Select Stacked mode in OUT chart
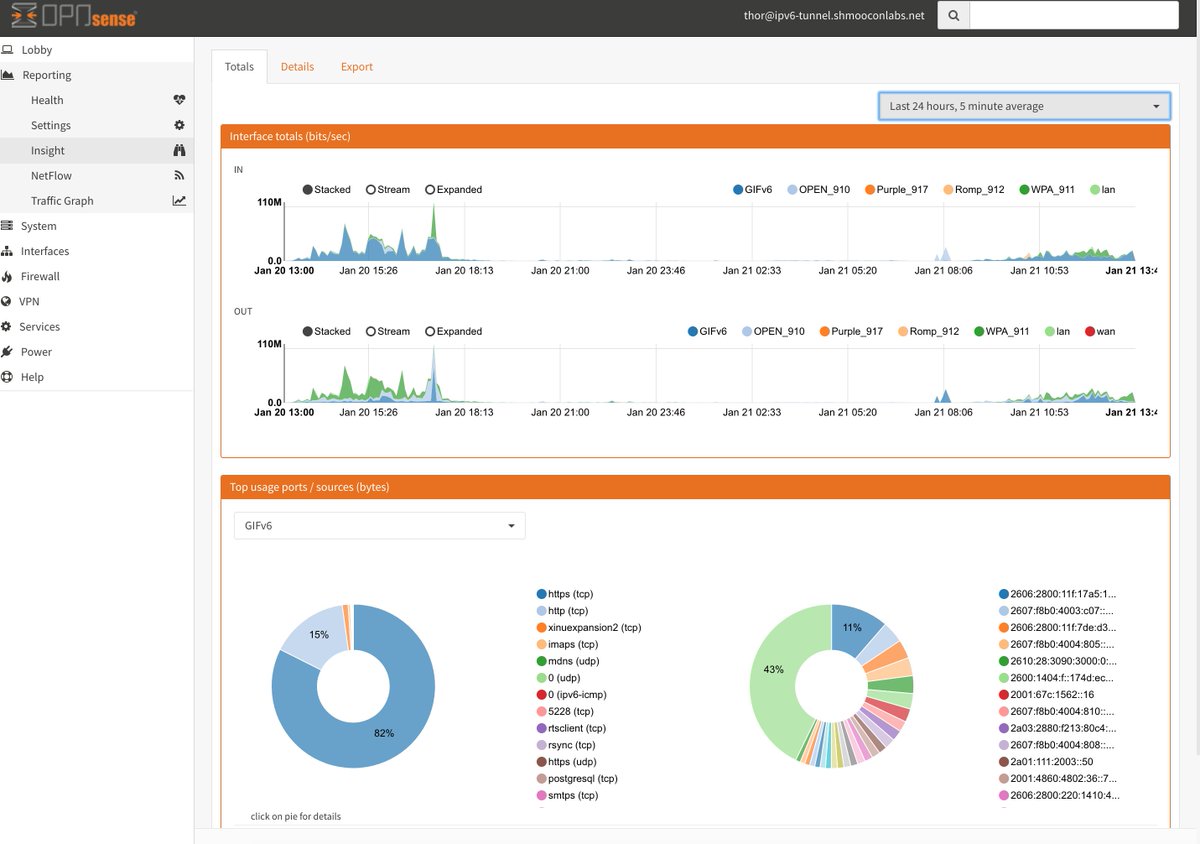 pos(326,331)
